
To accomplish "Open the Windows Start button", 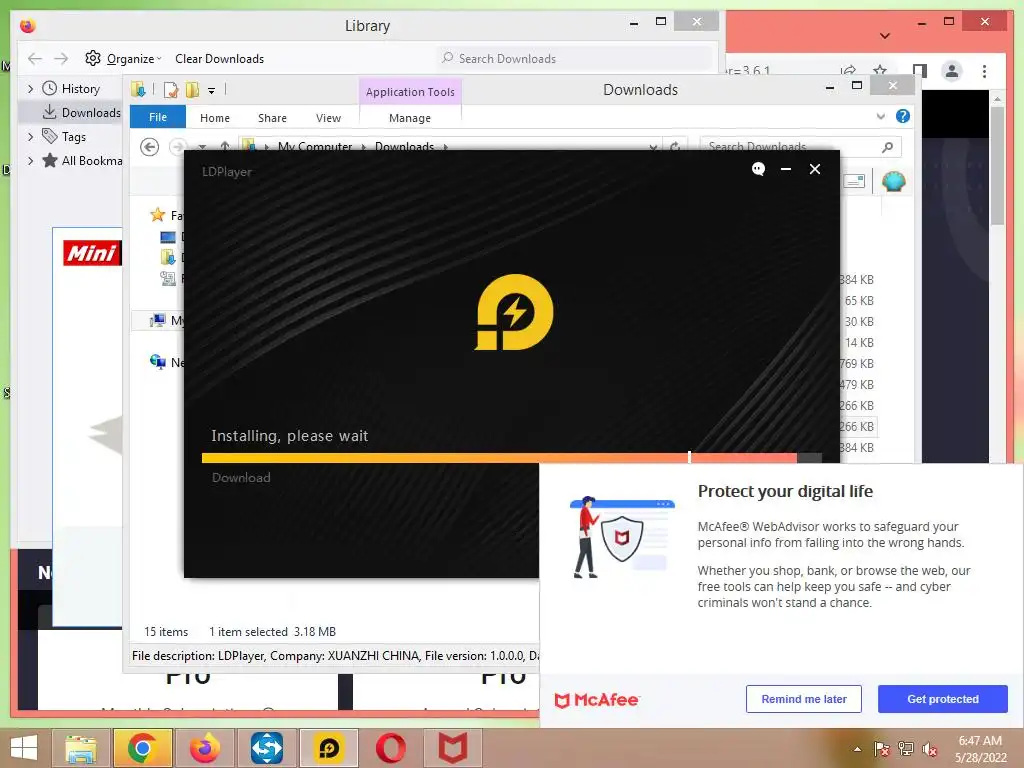I will pos(24,748).
